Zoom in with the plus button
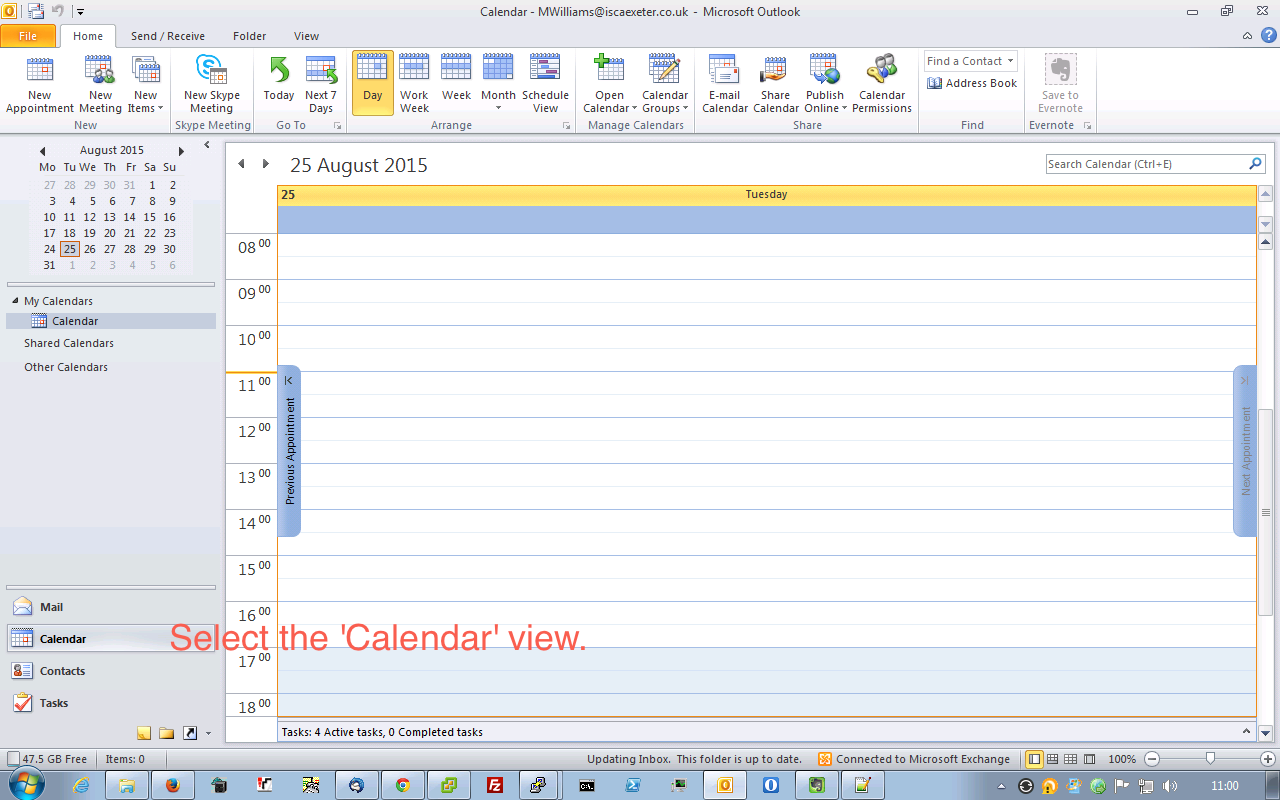1280x800 pixels. pos(1268,759)
